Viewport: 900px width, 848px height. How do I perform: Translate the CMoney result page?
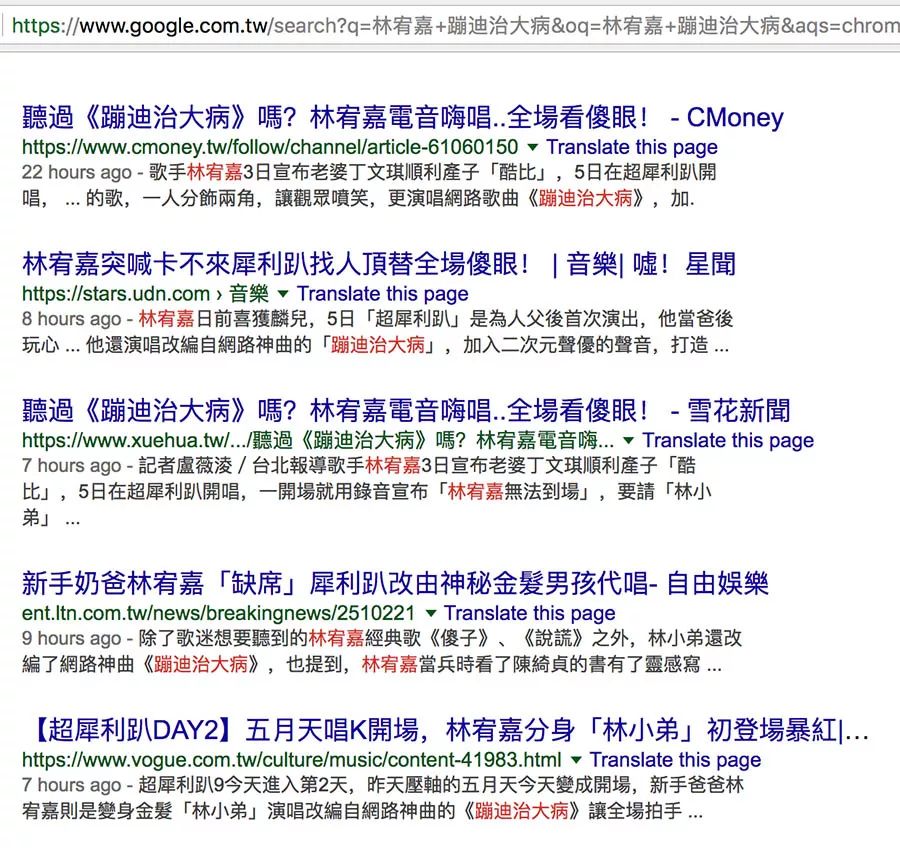pyautogui.click(x=631, y=147)
